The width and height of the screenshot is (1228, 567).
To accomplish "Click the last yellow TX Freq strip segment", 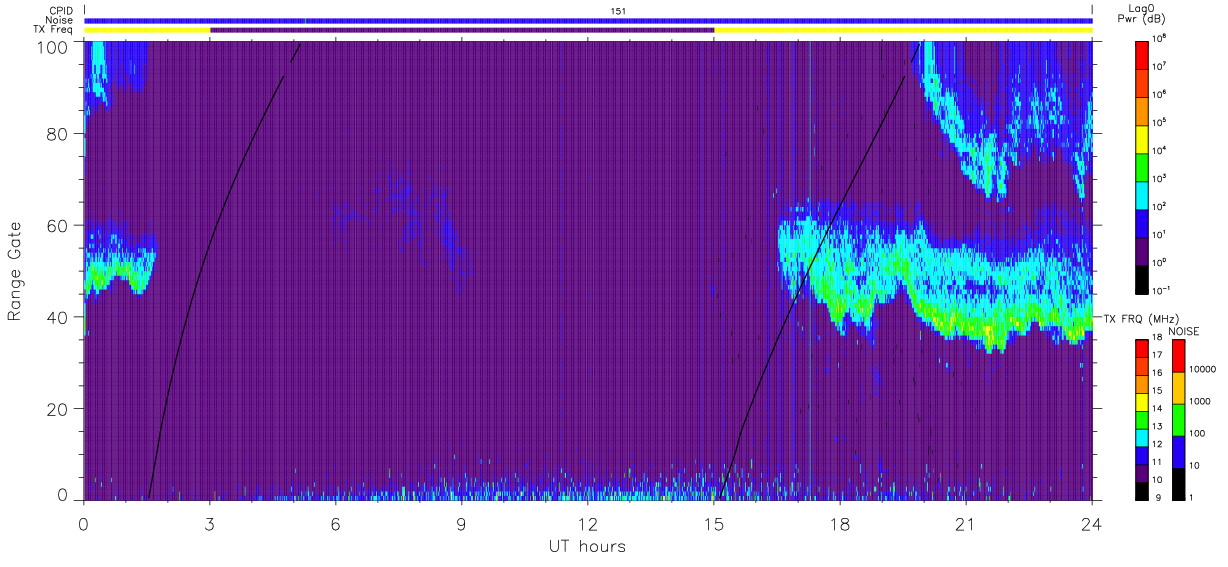I will click(x=903, y=30).
